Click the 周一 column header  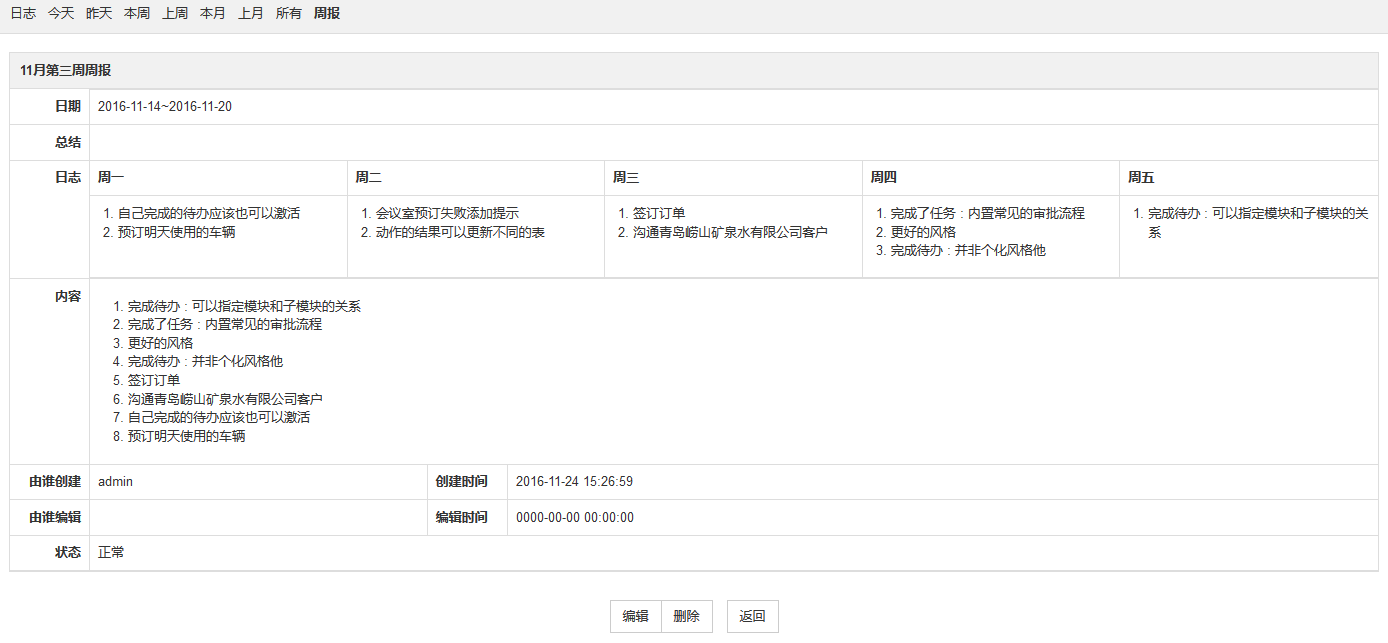click(x=111, y=178)
